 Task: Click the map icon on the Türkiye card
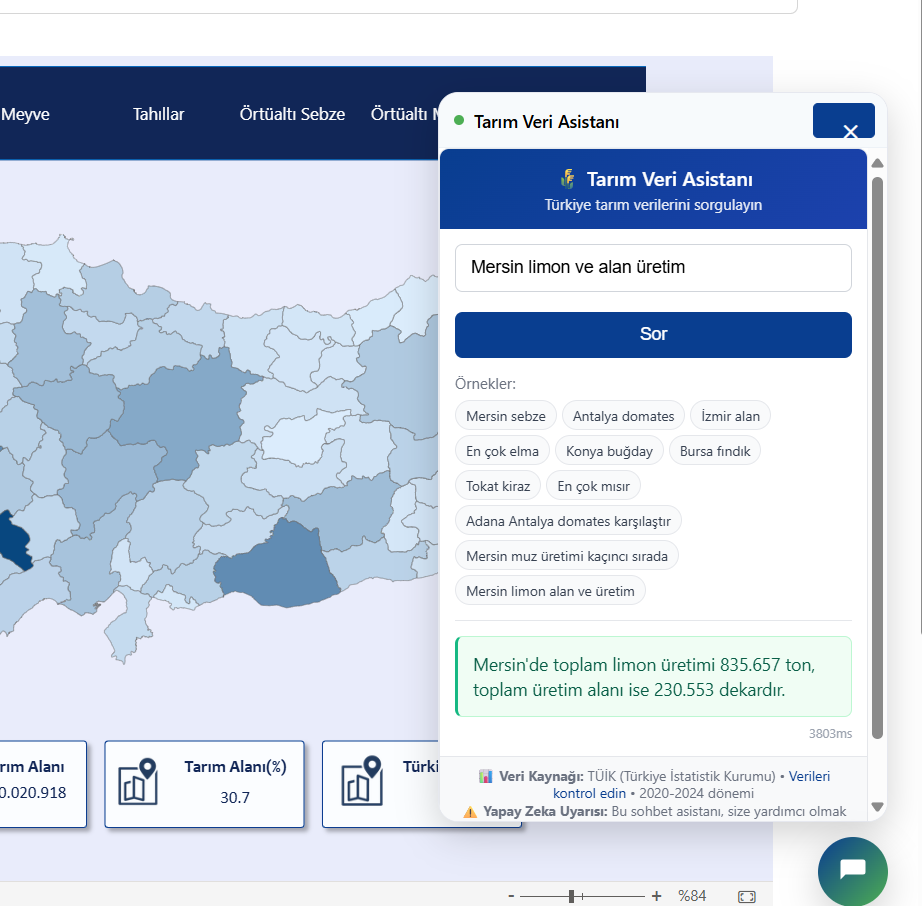[362, 782]
